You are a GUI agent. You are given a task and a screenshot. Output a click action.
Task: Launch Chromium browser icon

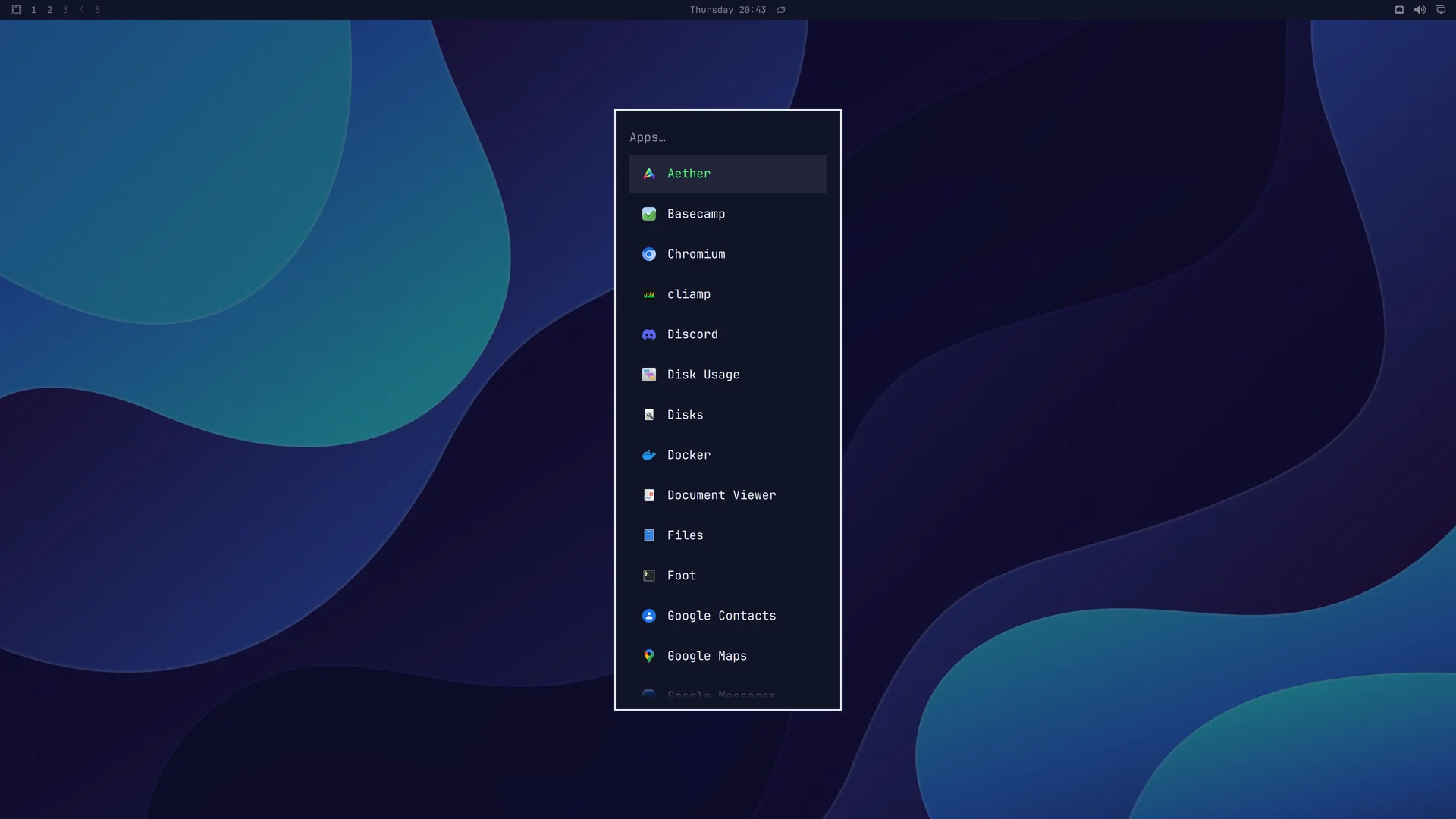pos(649,254)
